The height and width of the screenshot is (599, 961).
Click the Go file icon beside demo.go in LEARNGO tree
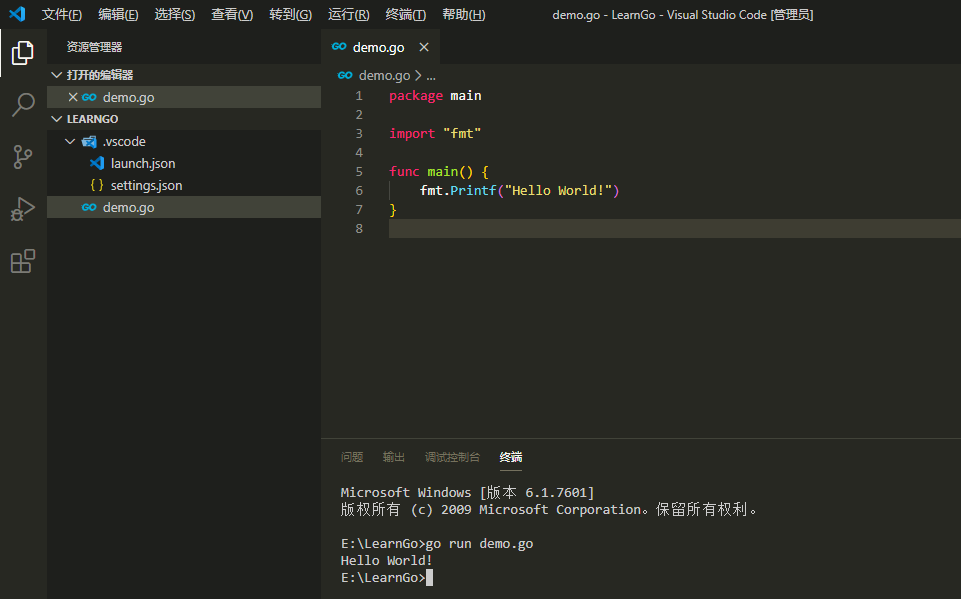[89, 207]
